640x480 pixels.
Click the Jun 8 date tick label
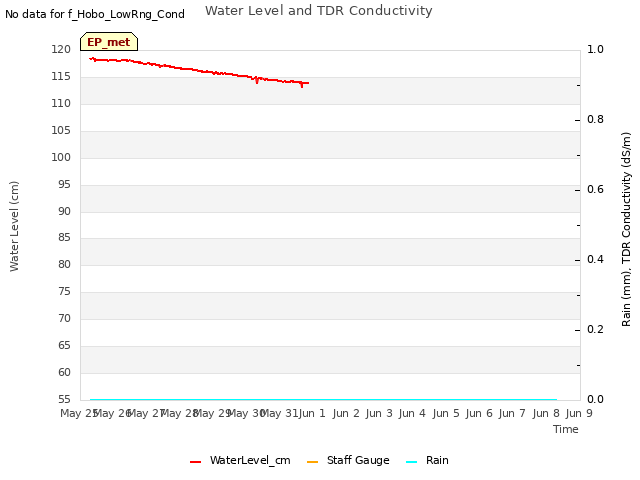click(546, 413)
